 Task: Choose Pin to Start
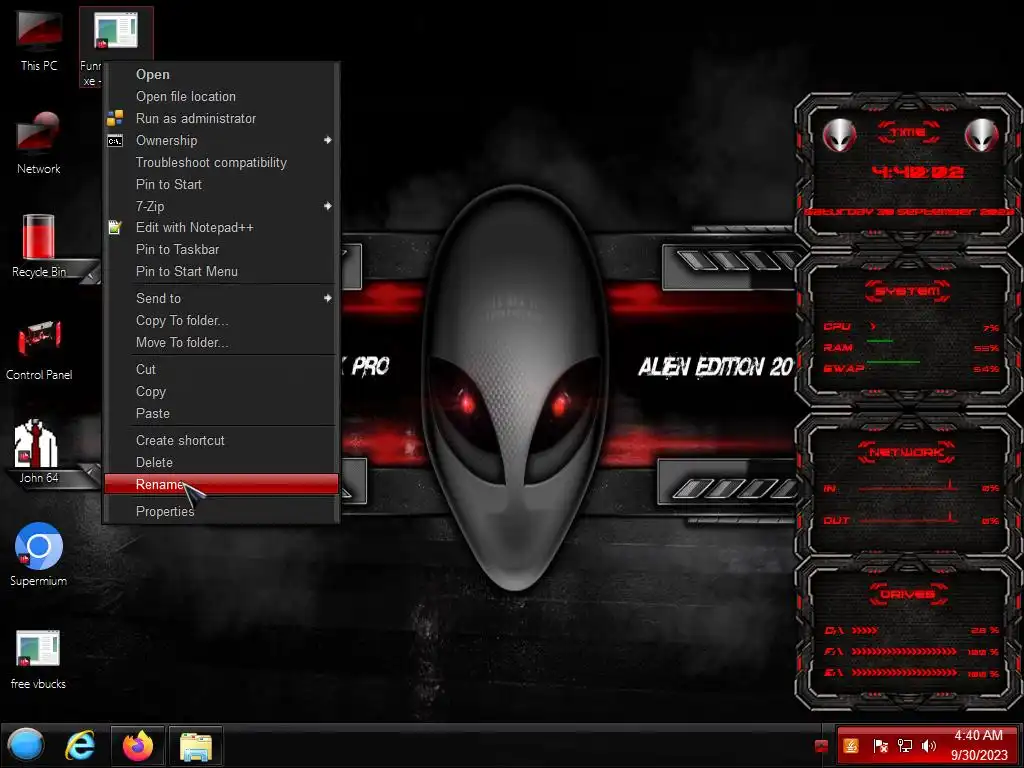point(221,184)
